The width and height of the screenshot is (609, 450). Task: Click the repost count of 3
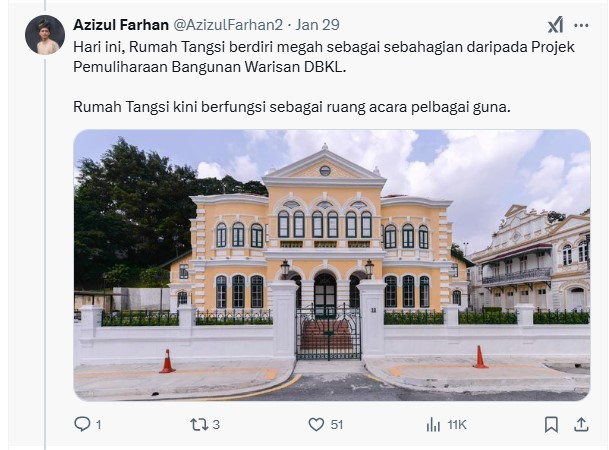click(x=216, y=425)
